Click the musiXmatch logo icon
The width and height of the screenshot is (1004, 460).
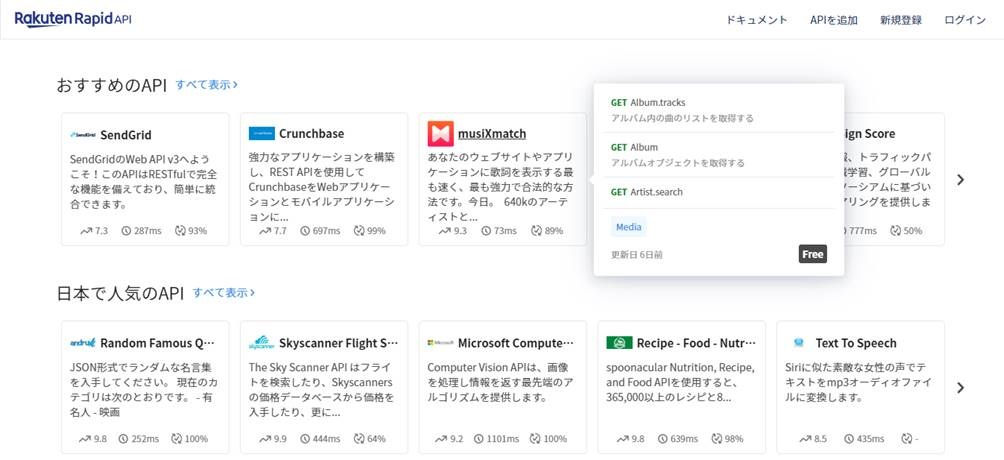pyautogui.click(x=441, y=134)
